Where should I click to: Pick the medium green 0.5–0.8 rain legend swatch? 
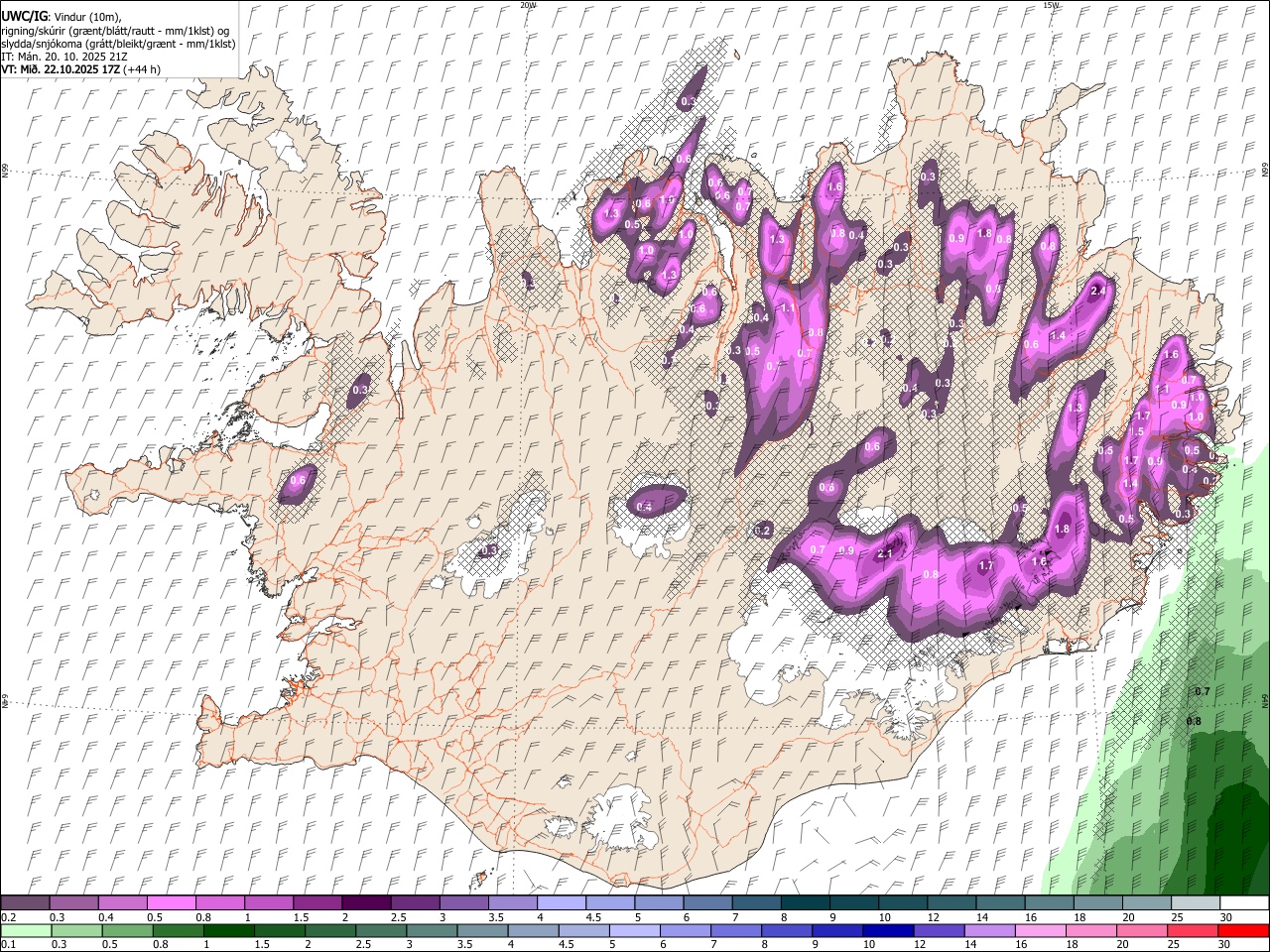click(127, 931)
